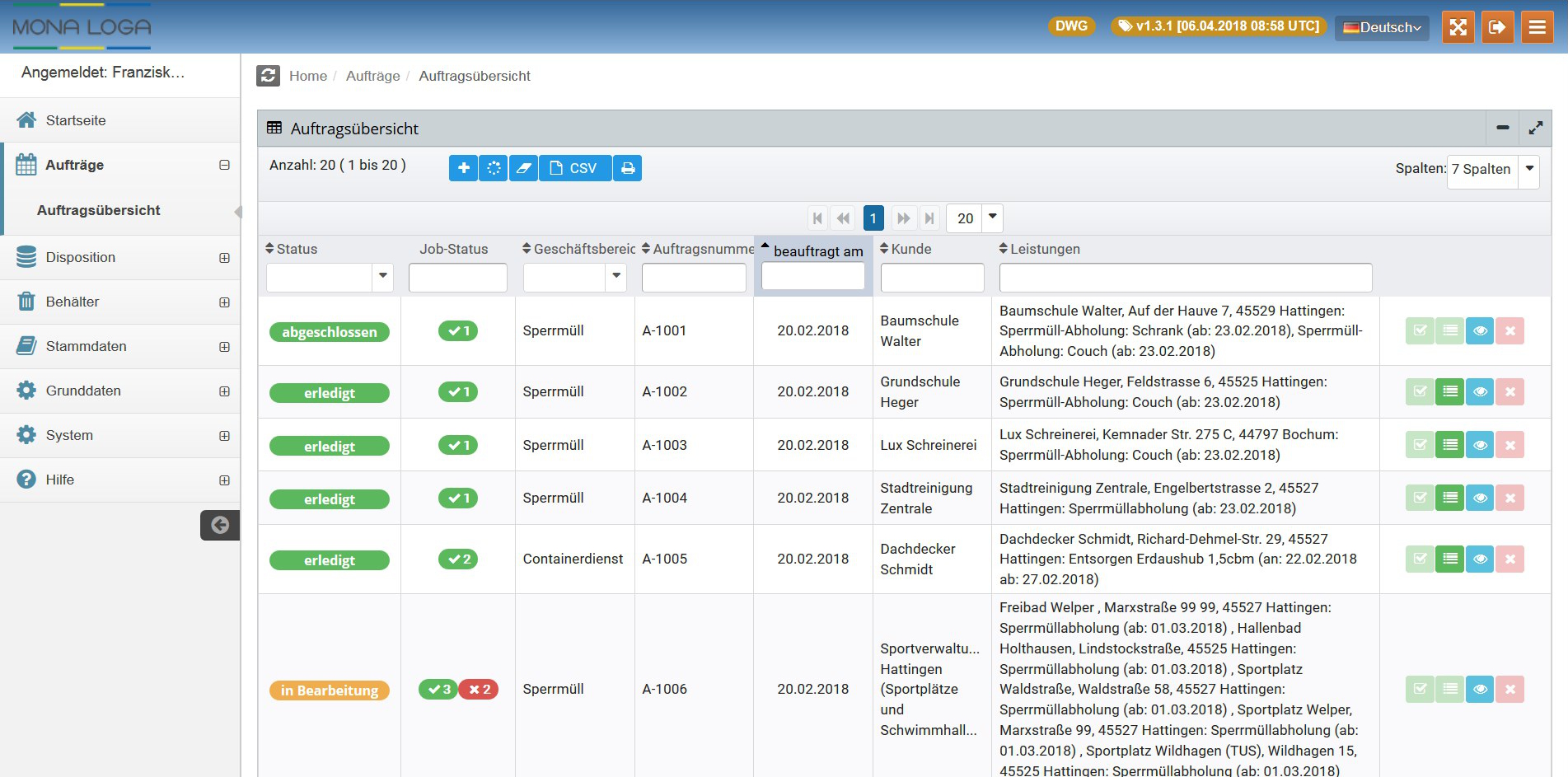Toggle fullscreen mode in the top bar
Viewport: 1568px width, 777px height.
coord(1458,27)
